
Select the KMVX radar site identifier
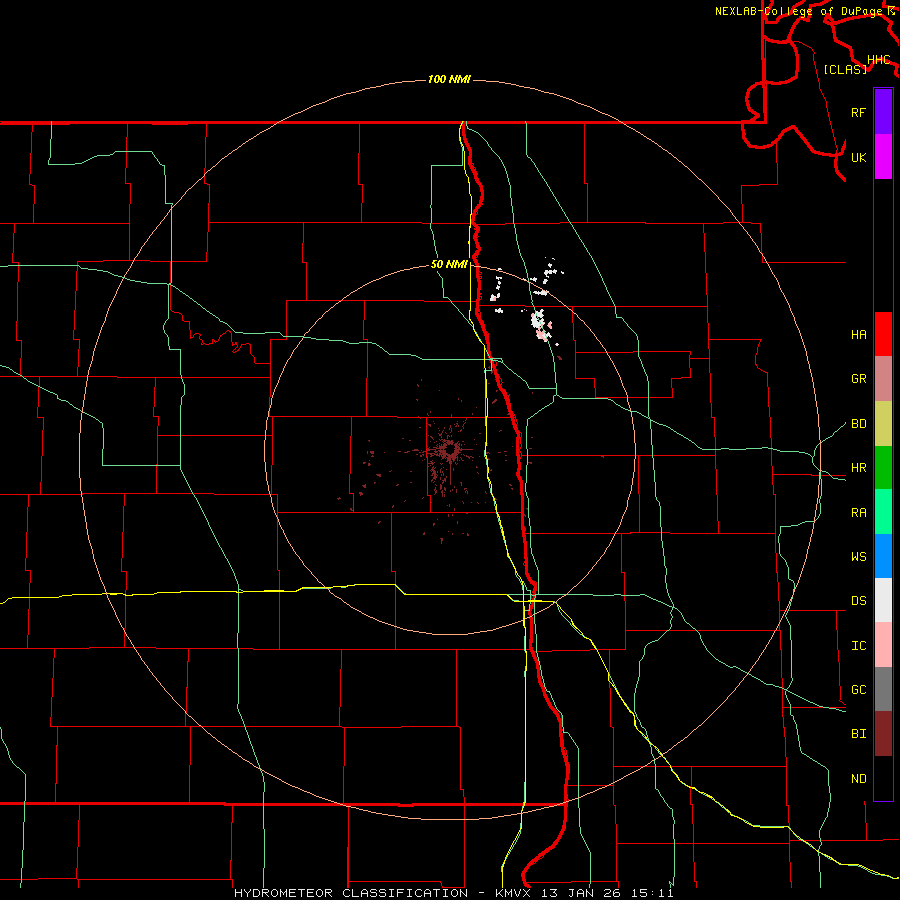(x=514, y=893)
